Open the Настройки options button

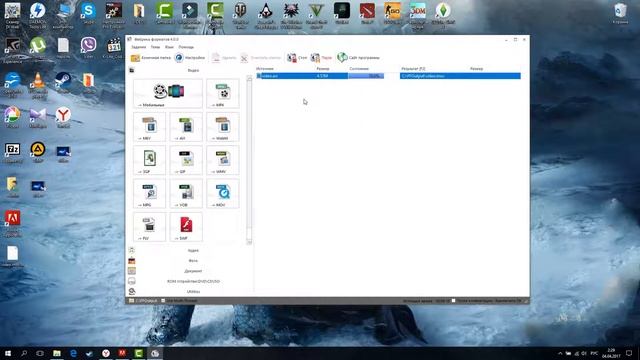pos(190,58)
